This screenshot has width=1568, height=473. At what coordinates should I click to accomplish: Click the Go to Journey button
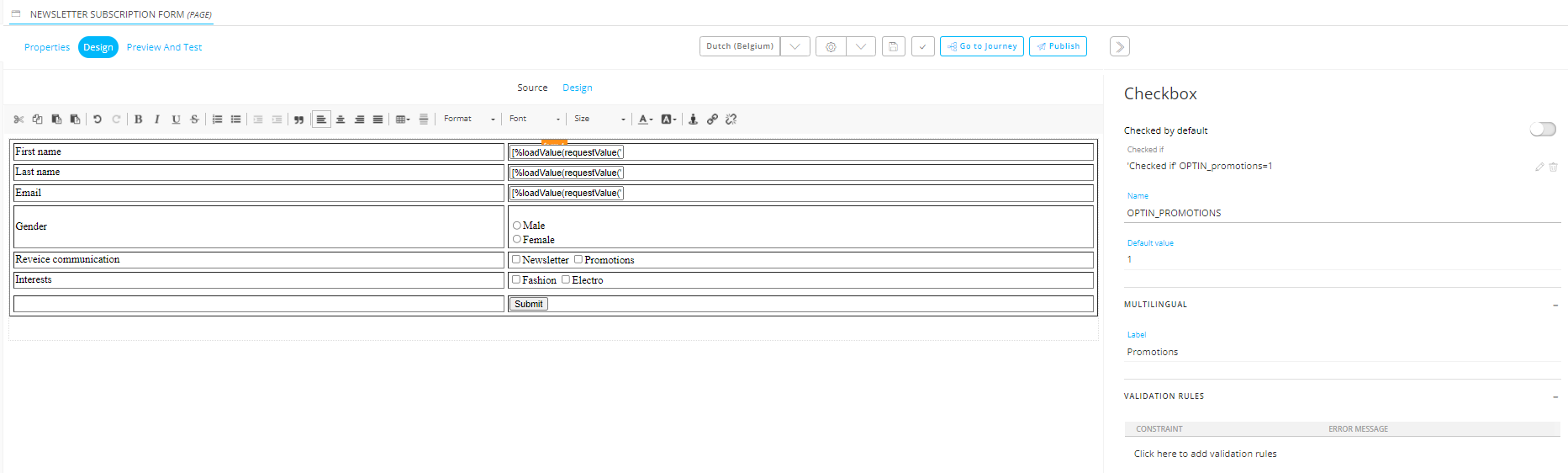[981, 46]
